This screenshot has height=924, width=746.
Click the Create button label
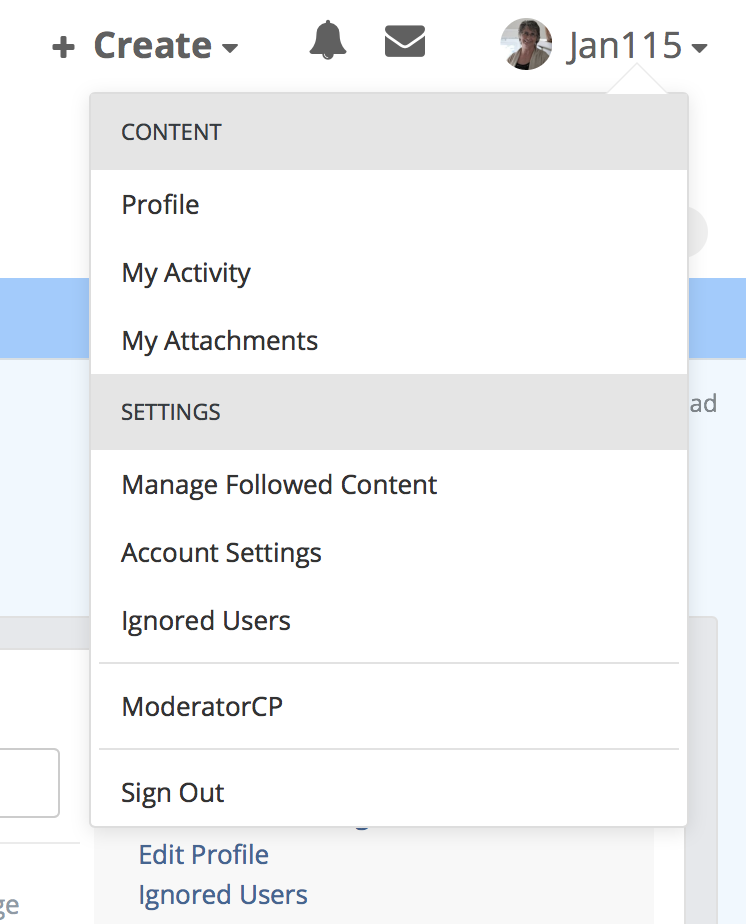(x=152, y=46)
